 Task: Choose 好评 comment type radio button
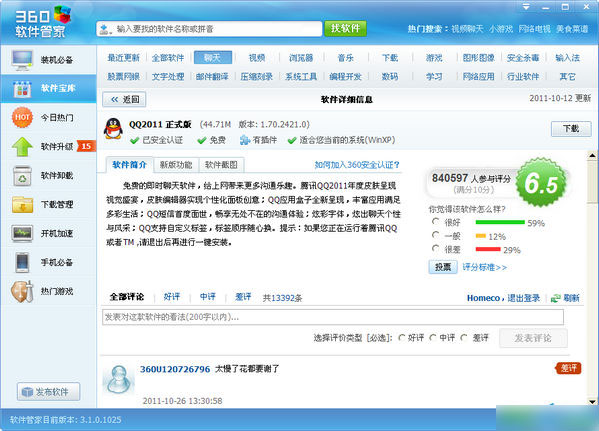(401, 338)
